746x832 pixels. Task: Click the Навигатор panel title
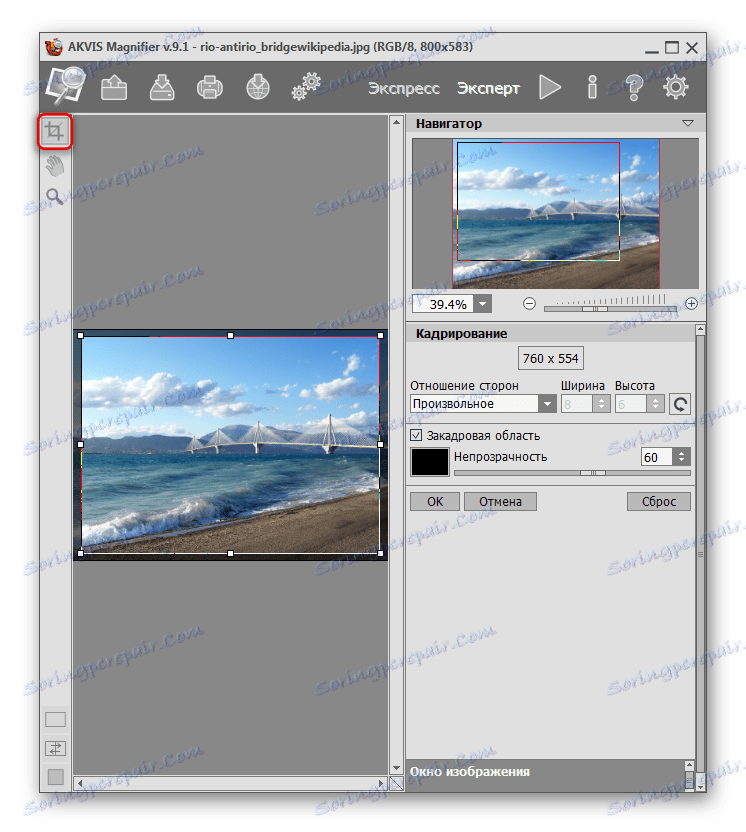(x=449, y=124)
